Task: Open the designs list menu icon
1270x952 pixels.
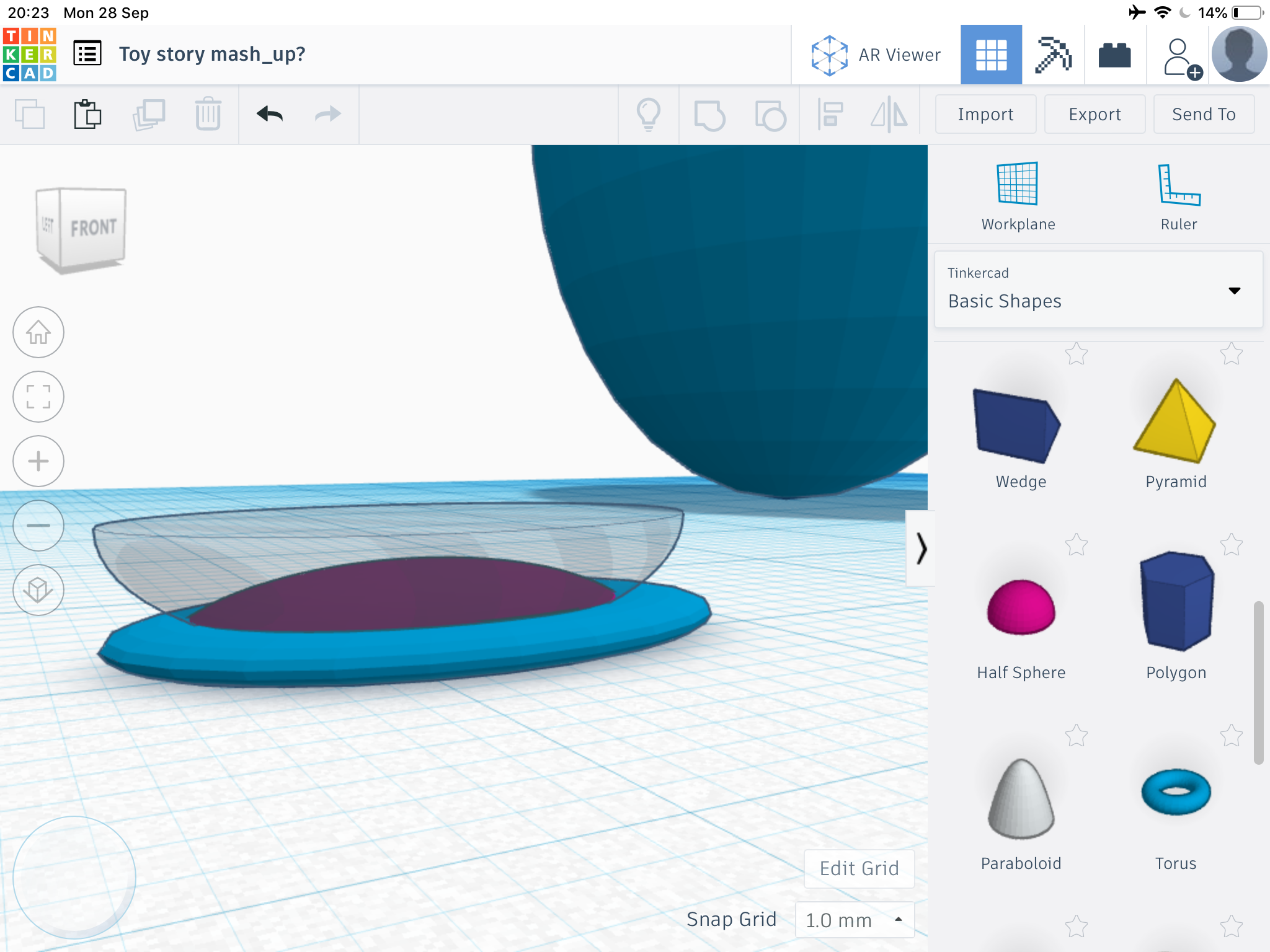Action: click(x=87, y=54)
